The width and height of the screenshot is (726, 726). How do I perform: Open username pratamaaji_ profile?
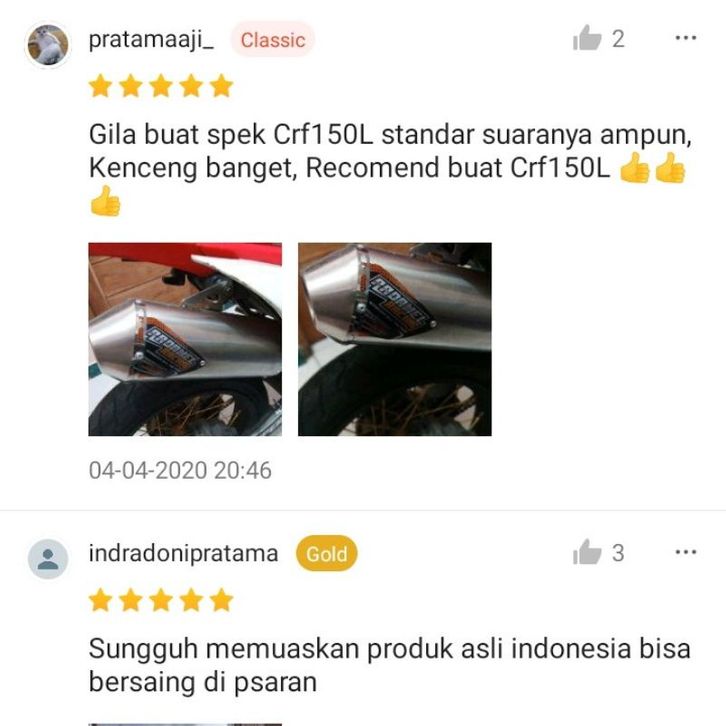point(151,40)
